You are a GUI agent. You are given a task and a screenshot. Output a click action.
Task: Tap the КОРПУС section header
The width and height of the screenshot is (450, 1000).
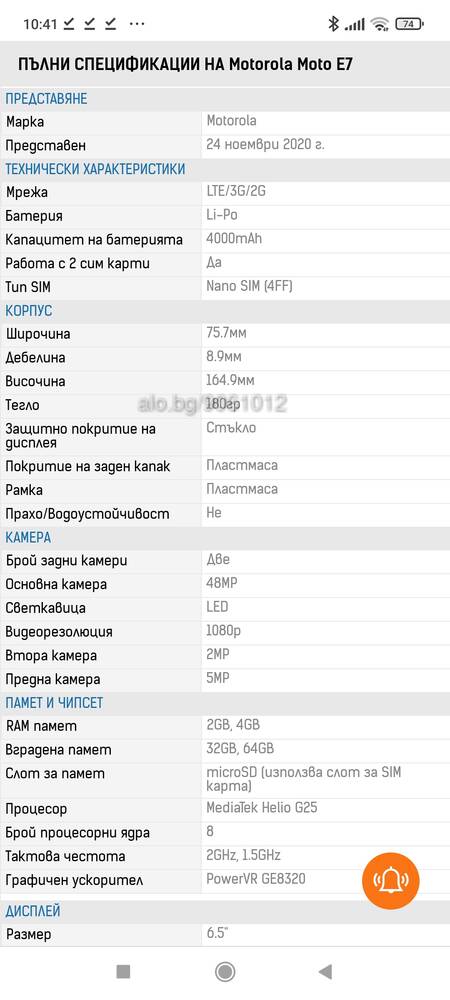point(29,311)
